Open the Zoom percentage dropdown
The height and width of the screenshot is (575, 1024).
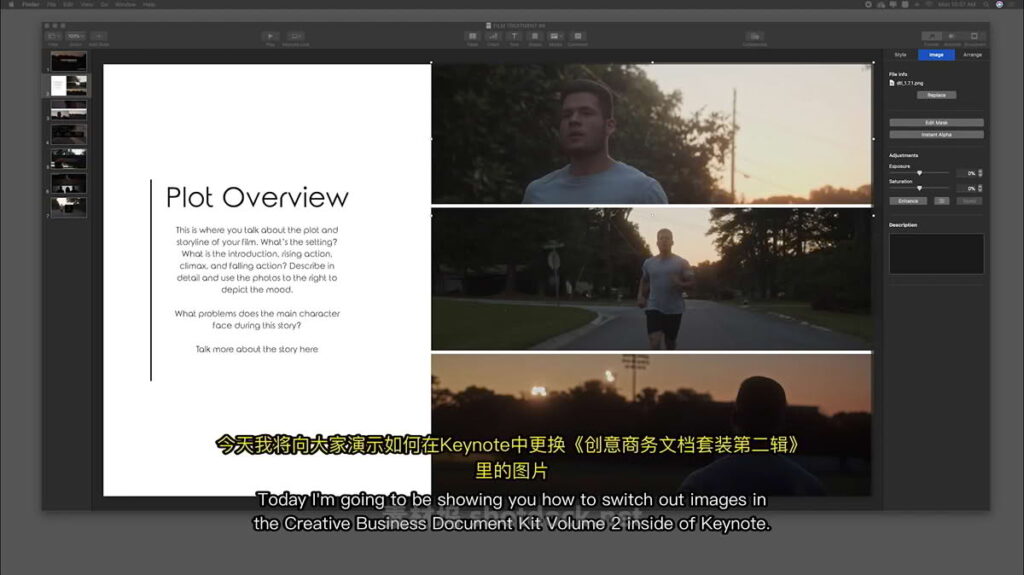coord(76,37)
